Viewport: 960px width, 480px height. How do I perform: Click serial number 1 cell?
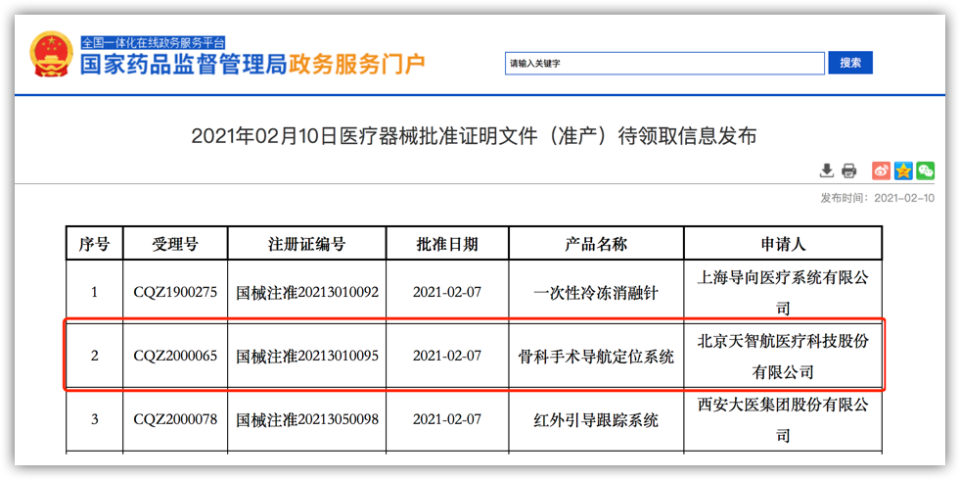tap(94, 292)
